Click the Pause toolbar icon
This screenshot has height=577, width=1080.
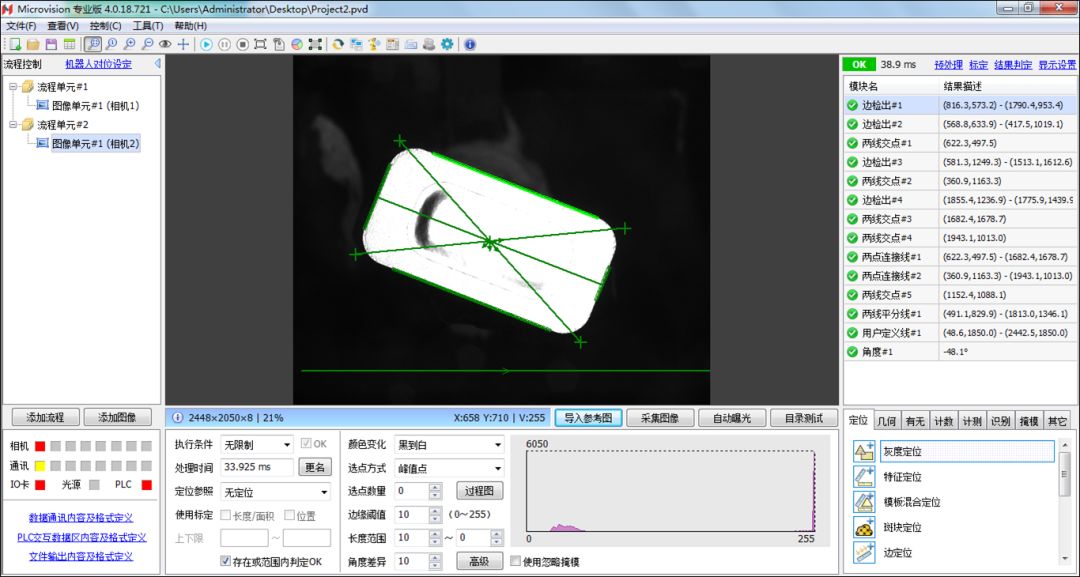(225, 44)
